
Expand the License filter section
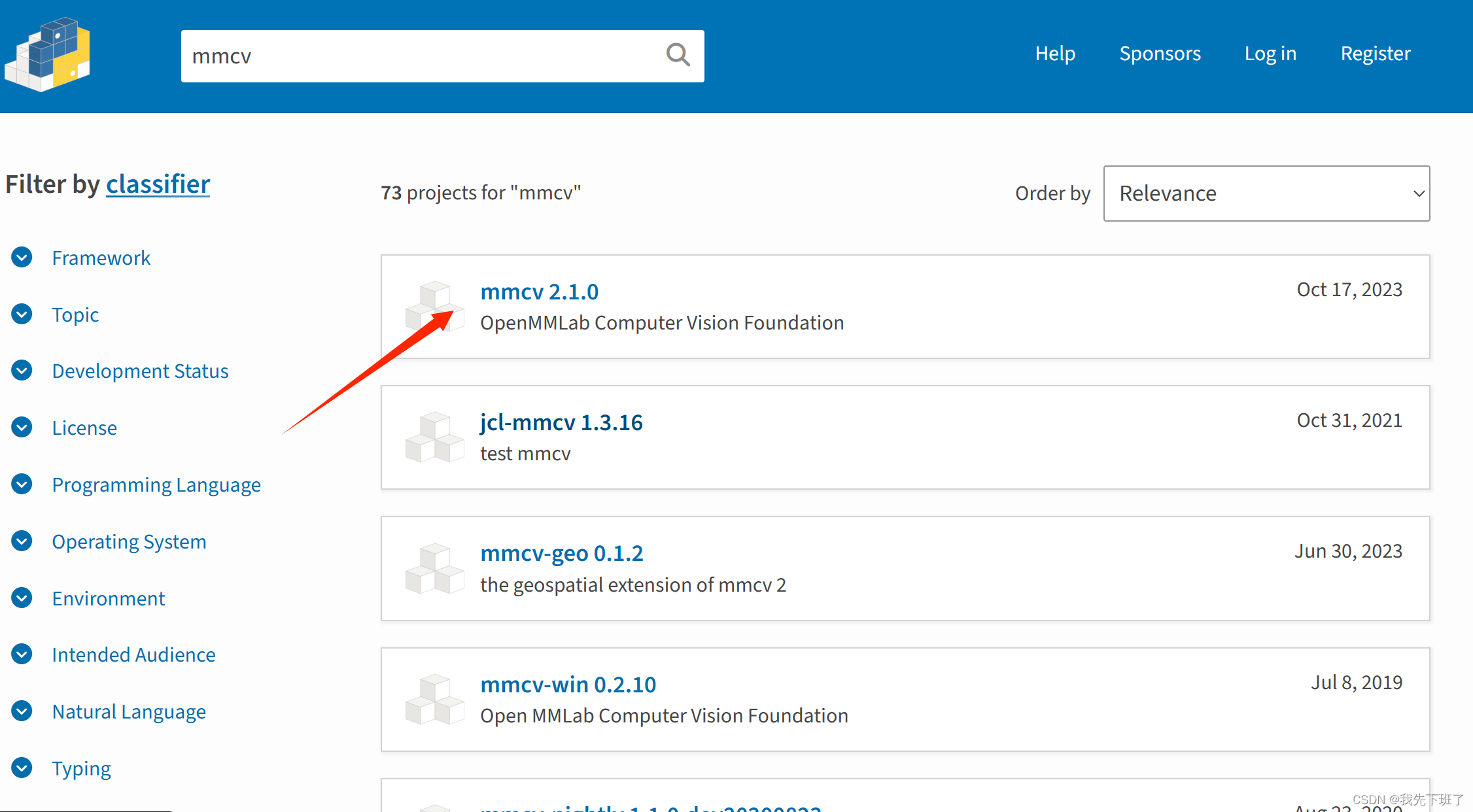click(x=22, y=428)
